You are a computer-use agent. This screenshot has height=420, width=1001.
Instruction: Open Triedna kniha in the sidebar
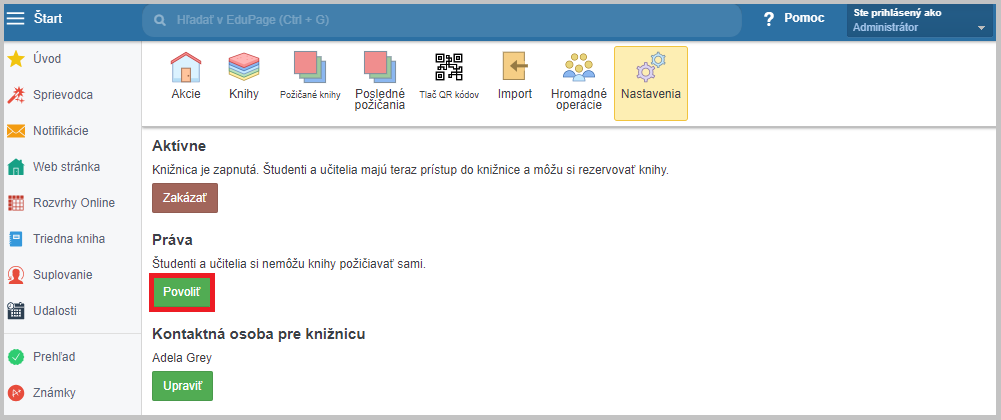click(69, 239)
